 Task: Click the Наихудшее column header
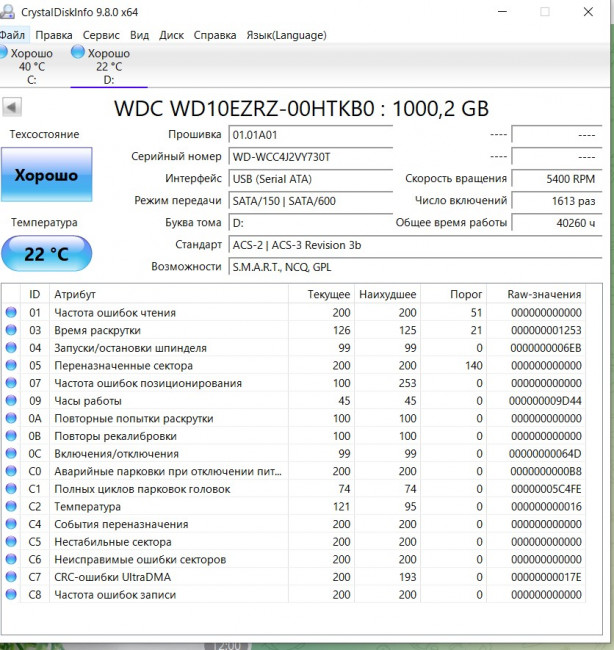[387, 294]
